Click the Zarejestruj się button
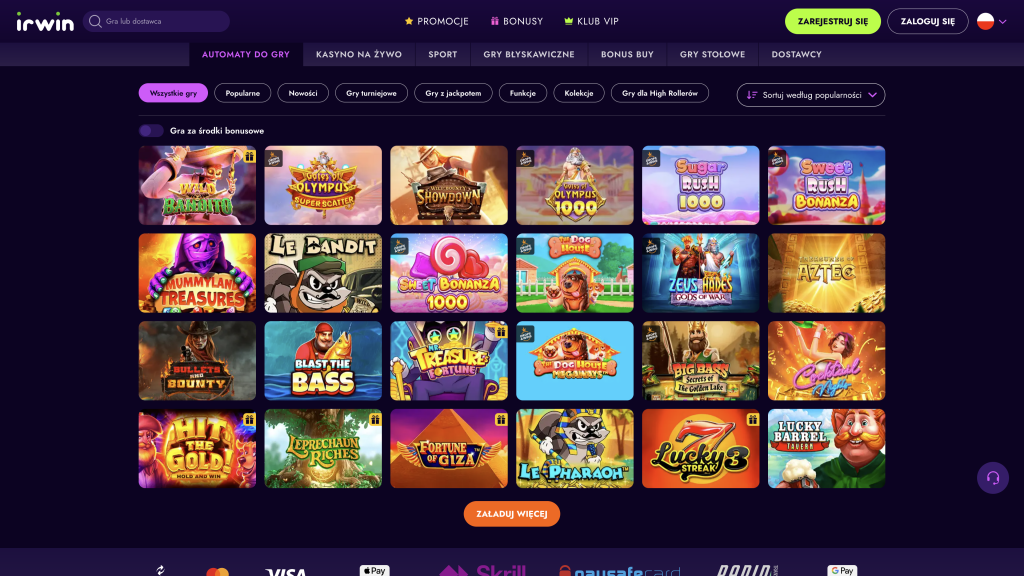The image size is (1024, 576). [x=833, y=22]
